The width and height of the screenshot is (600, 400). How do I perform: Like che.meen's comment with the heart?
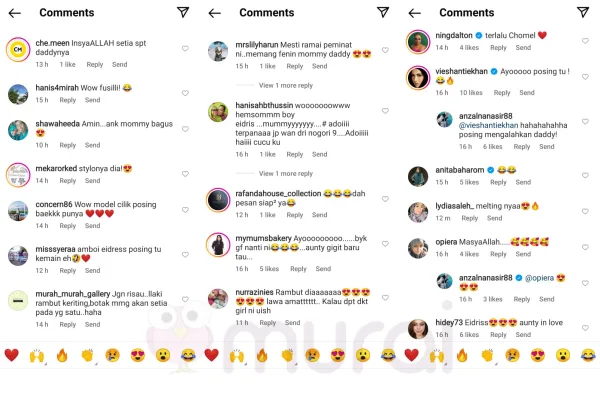(x=185, y=49)
